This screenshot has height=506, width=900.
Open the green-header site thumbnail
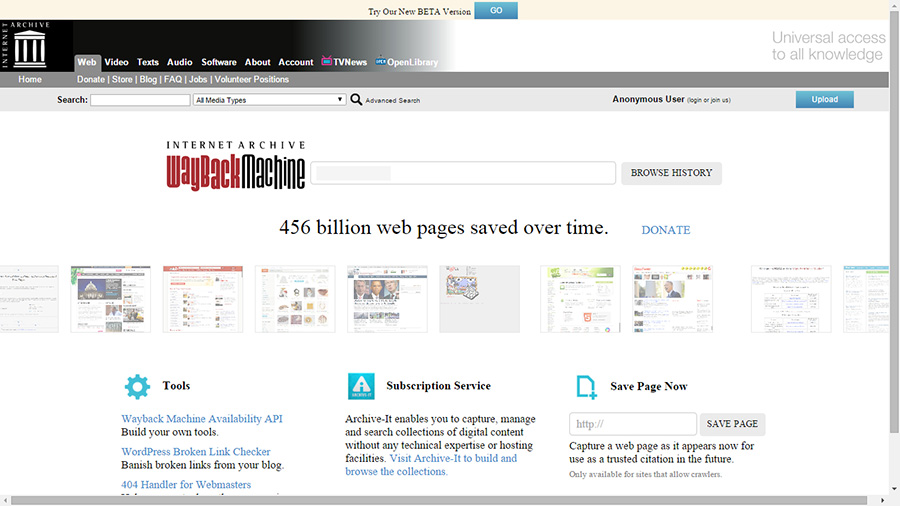pyautogui.click(x=580, y=299)
